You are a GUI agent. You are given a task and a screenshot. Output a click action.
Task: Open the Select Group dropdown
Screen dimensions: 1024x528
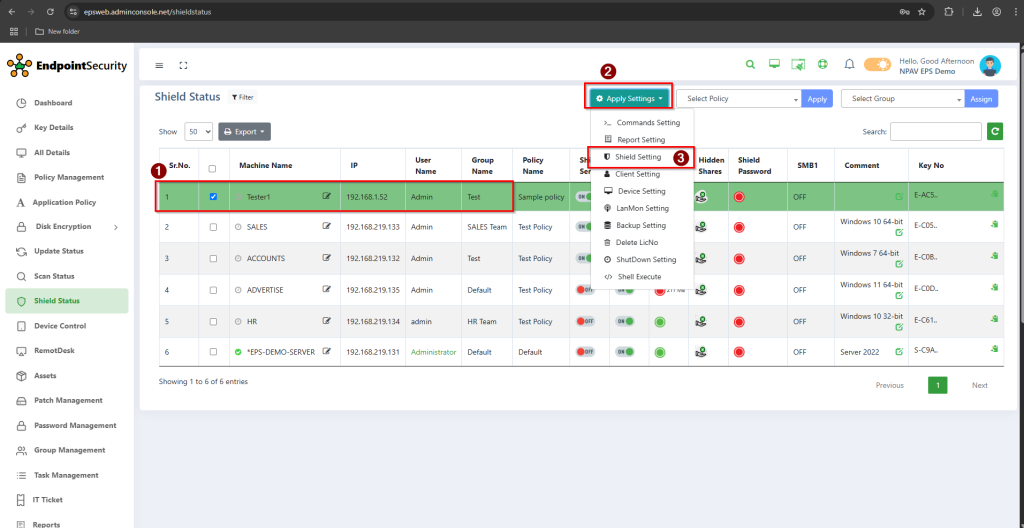pyautogui.click(x=903, y=99)
